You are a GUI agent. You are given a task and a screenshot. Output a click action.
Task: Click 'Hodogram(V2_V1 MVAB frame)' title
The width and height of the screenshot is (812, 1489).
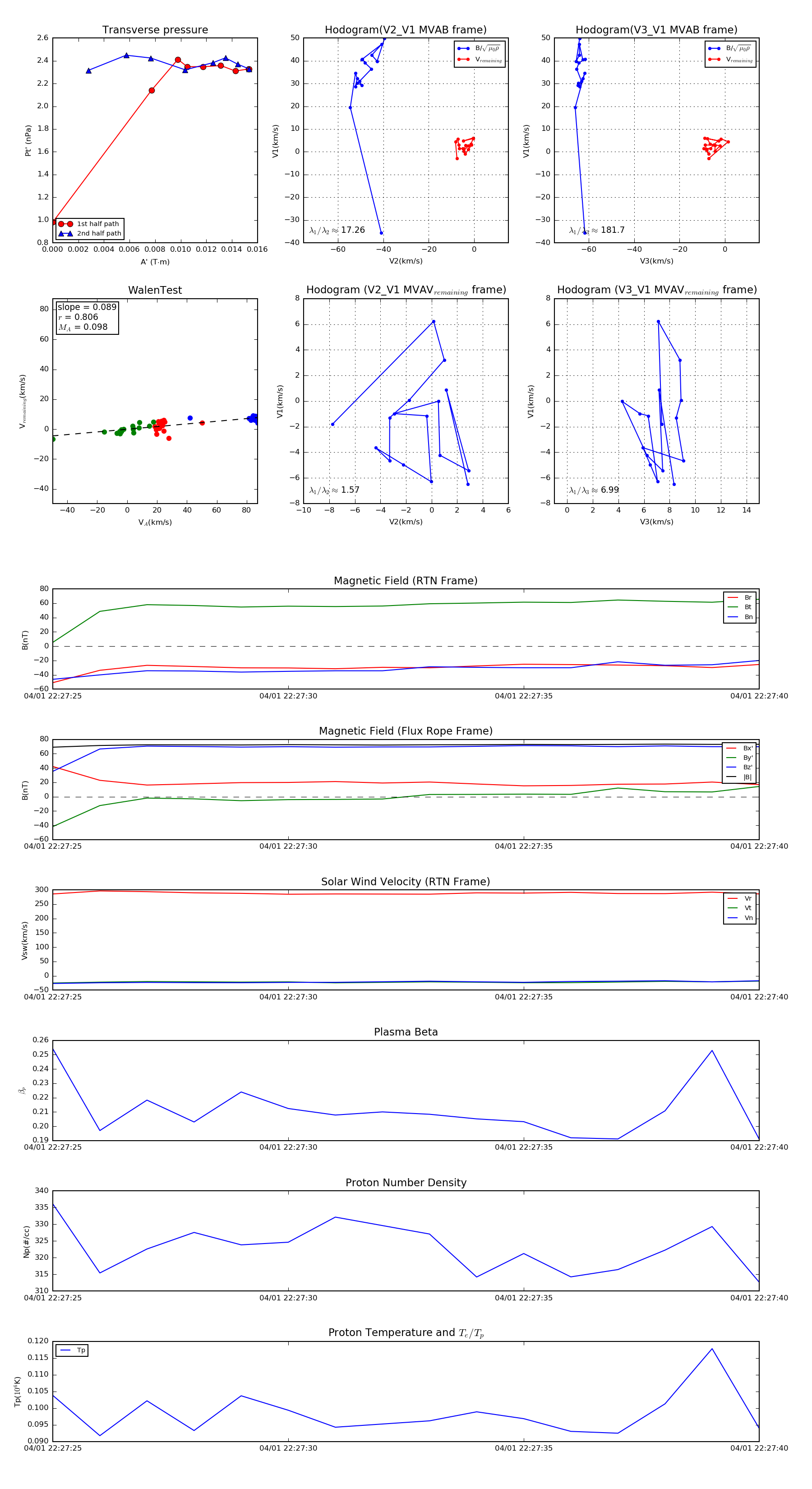click(406, 30)
